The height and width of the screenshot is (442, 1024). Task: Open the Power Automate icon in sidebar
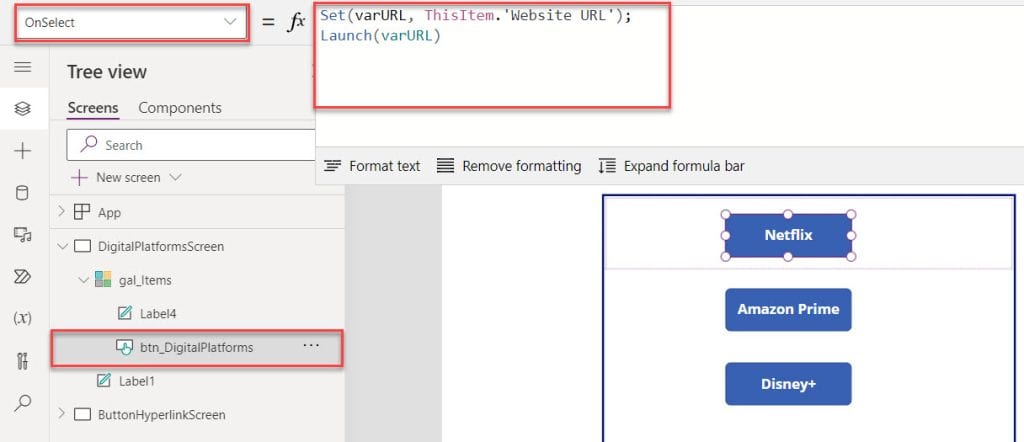tap(22, 277)
